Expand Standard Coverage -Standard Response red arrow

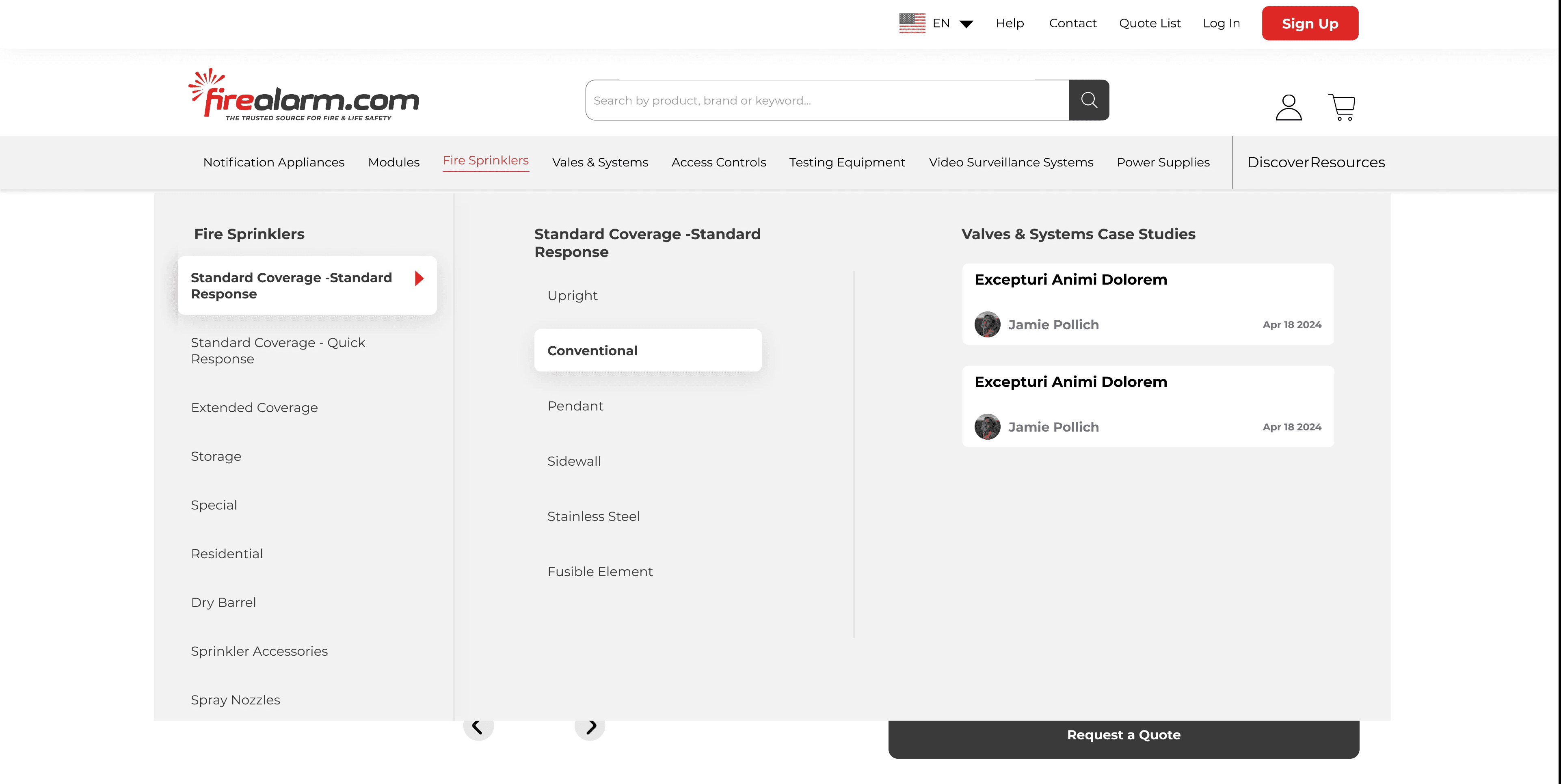pyautogui.click(x=419, y=278)
